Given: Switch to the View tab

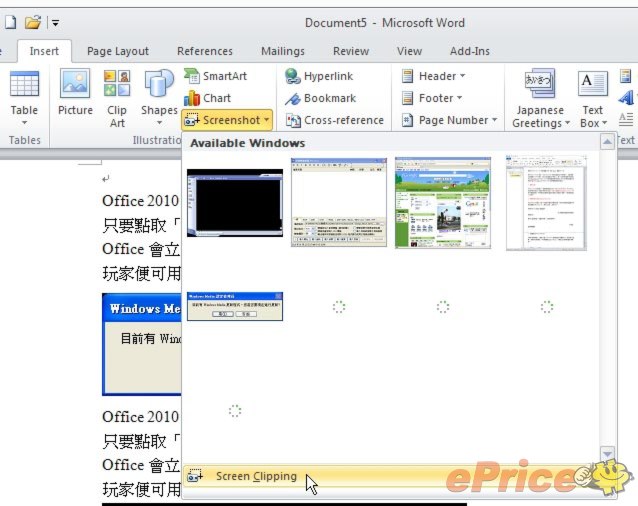Looking at the screenshot, I should tap(409, 51).
